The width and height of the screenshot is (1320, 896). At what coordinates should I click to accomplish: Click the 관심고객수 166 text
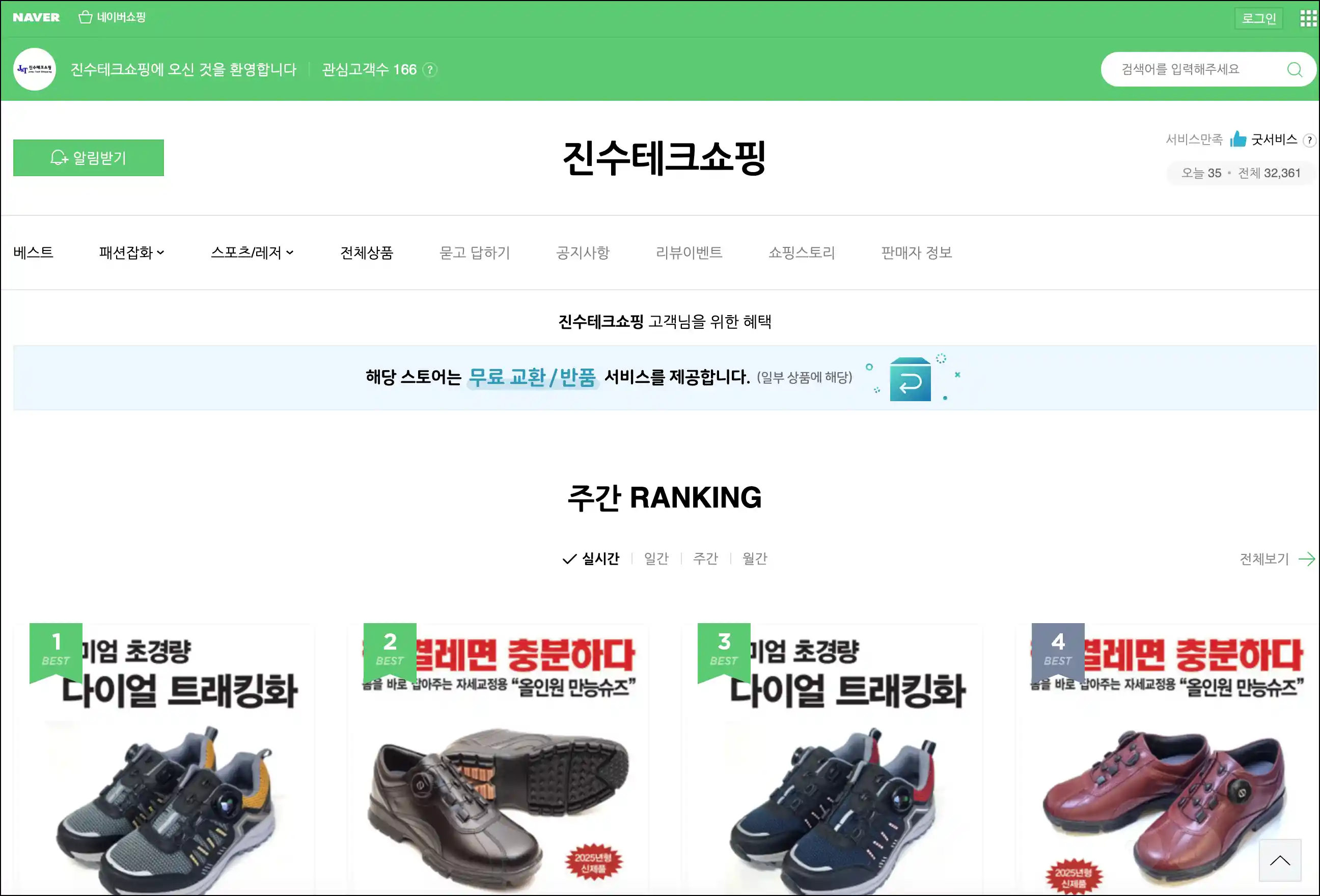tap(369, 69)
